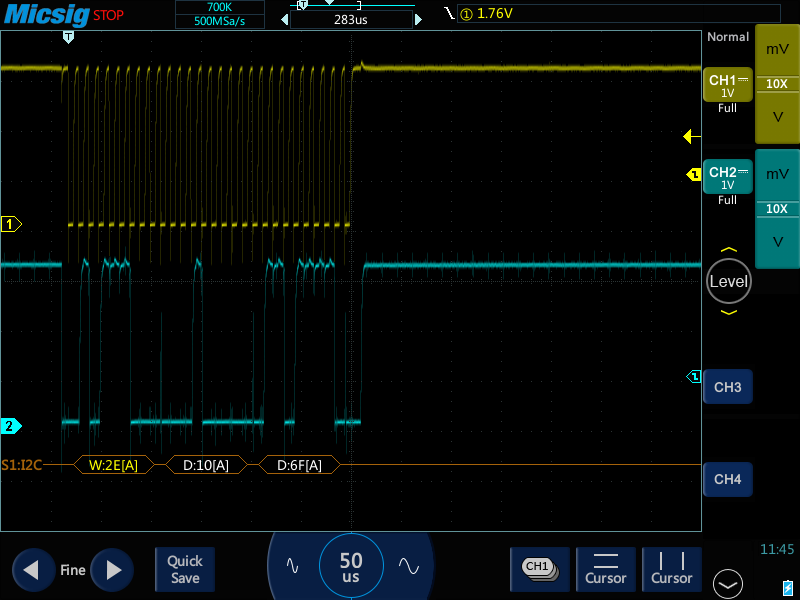Tap the battery charging icon

(x=788, y=587)
